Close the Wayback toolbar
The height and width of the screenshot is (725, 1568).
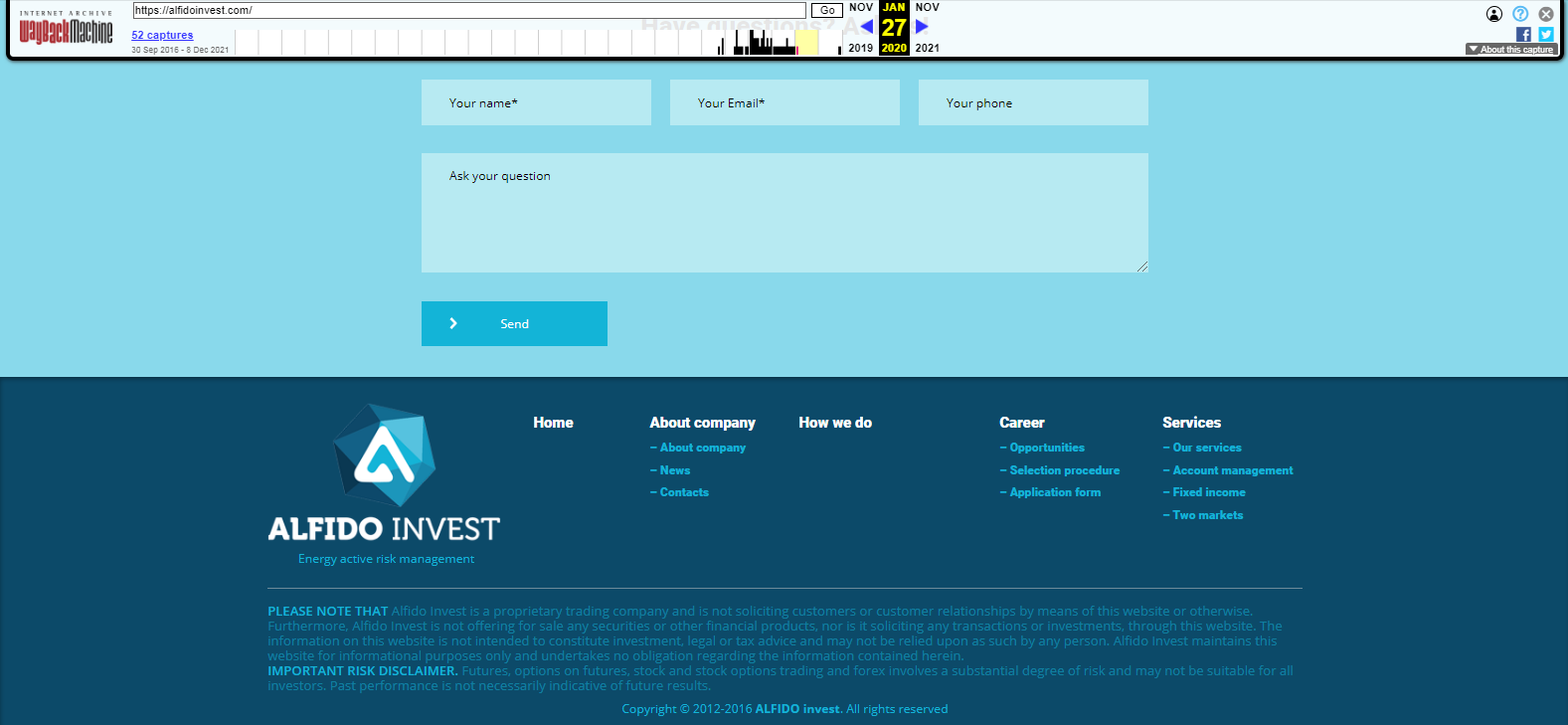[x=1546, y=14]
